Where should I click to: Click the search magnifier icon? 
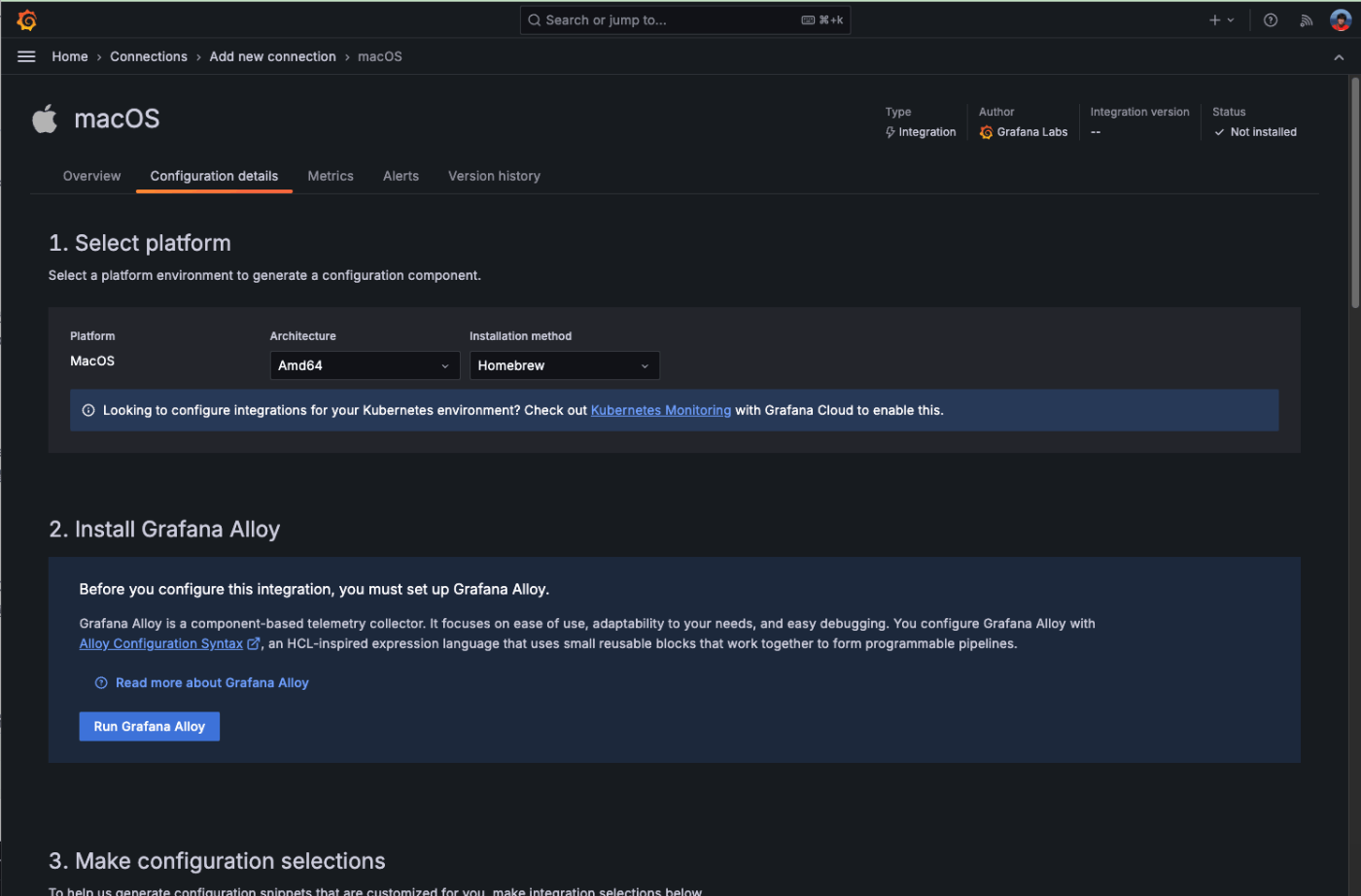click(x=535, y=20)
